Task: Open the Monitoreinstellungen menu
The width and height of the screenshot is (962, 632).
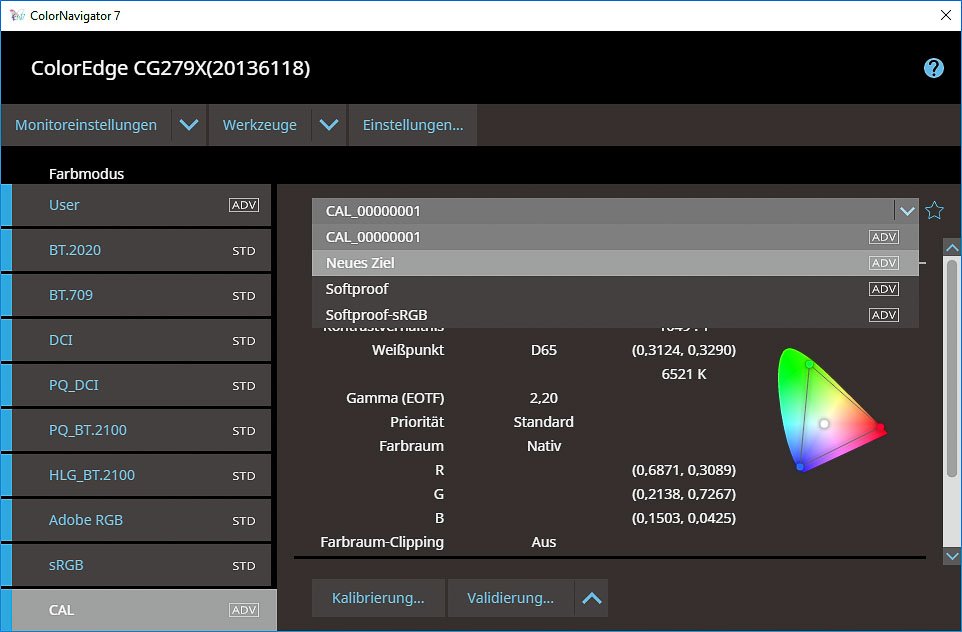Action: click(x=86, y=125)
